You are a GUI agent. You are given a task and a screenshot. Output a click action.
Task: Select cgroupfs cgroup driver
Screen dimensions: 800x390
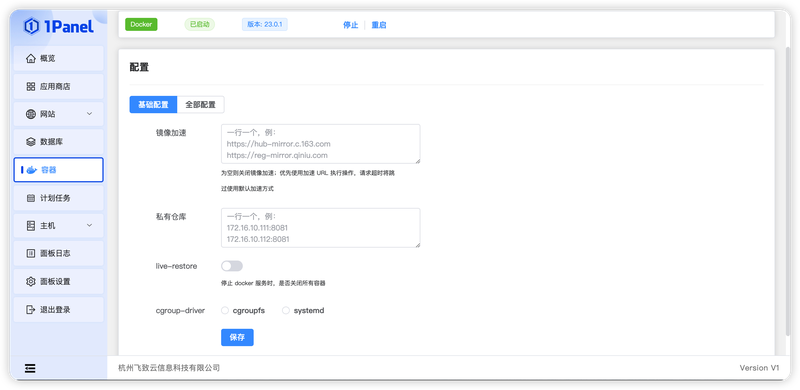[x=225, y=310]
